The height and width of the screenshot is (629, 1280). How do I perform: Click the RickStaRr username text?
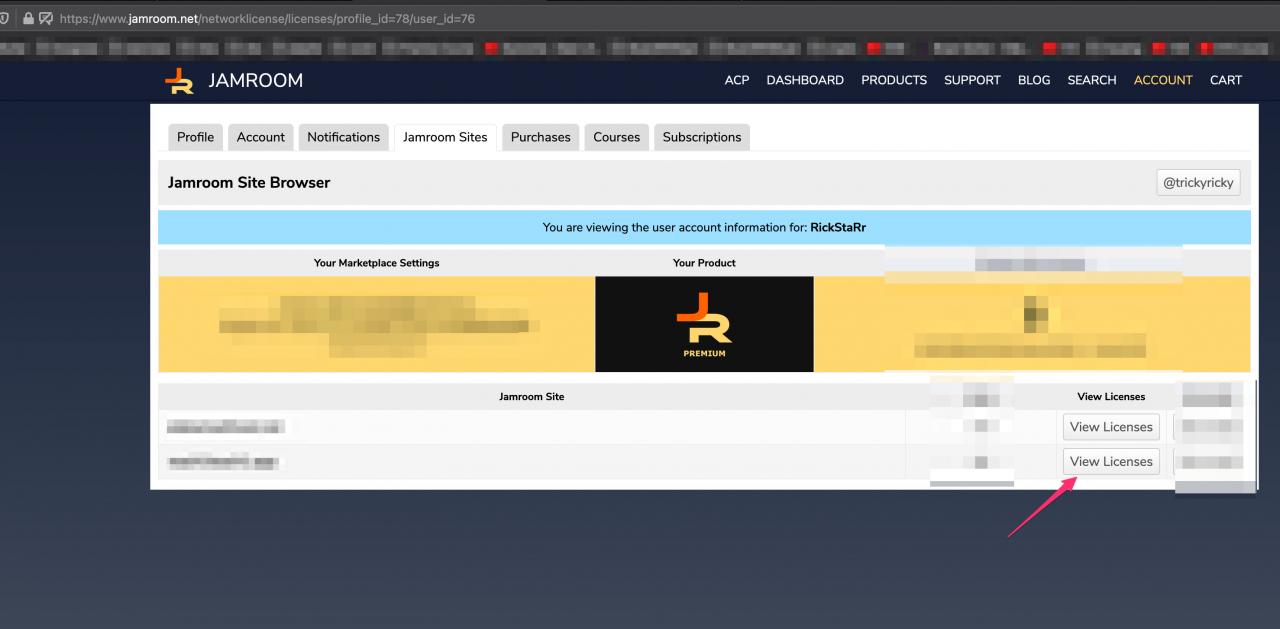[838, 227]
